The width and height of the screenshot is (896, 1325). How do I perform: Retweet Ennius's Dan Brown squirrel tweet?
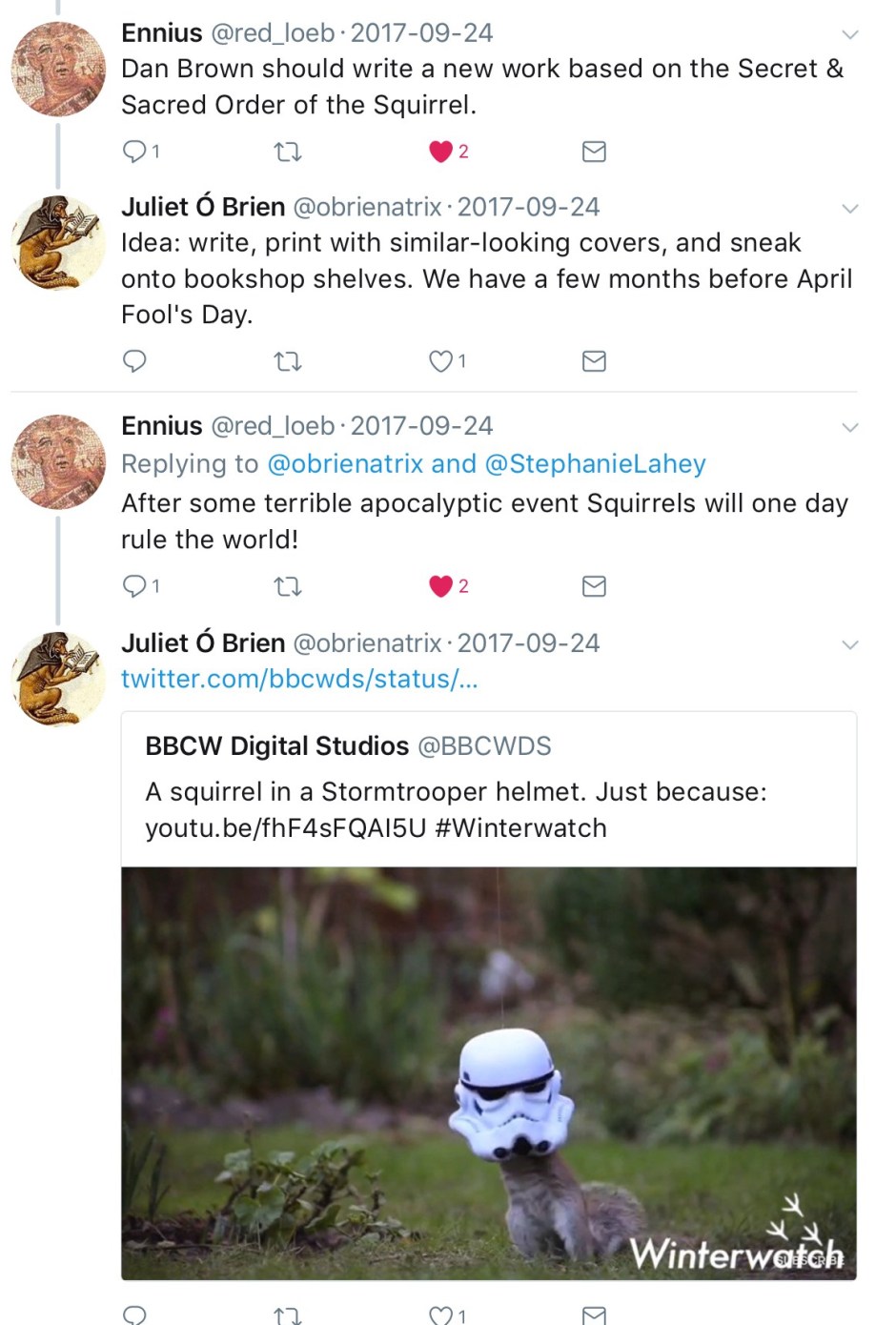287,152
